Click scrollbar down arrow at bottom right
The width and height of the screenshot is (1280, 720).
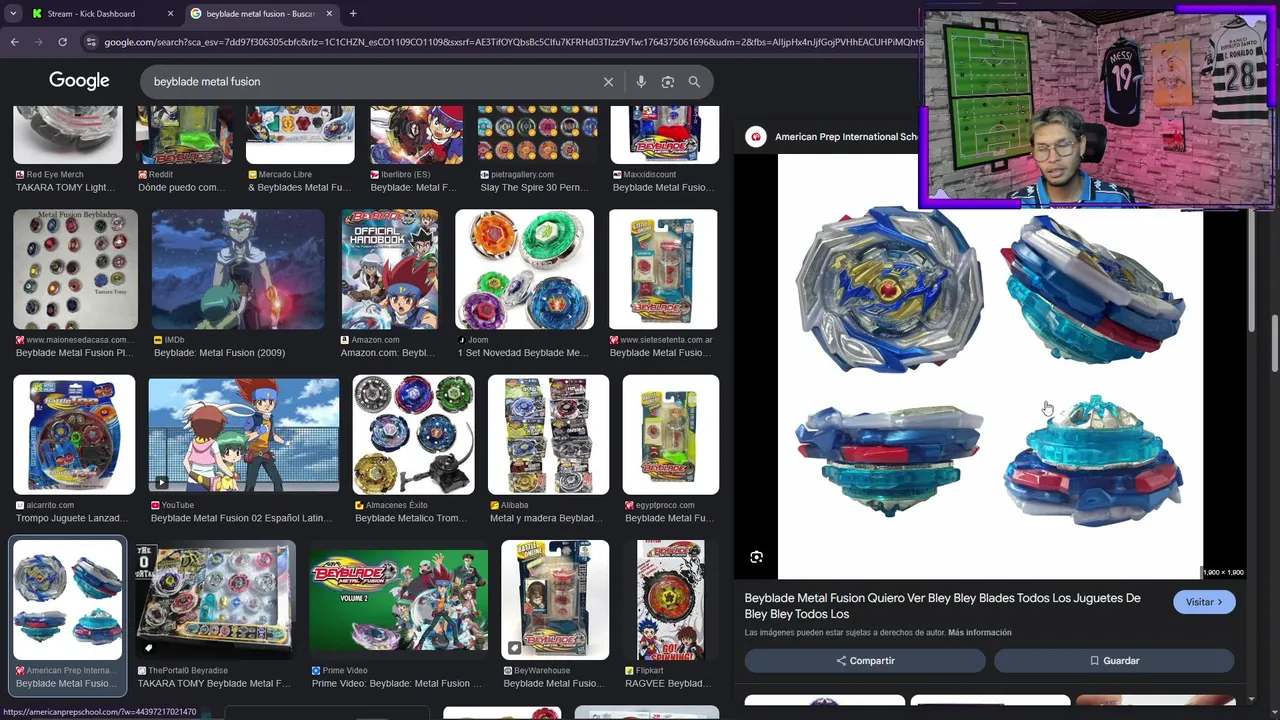[1273, 711]
